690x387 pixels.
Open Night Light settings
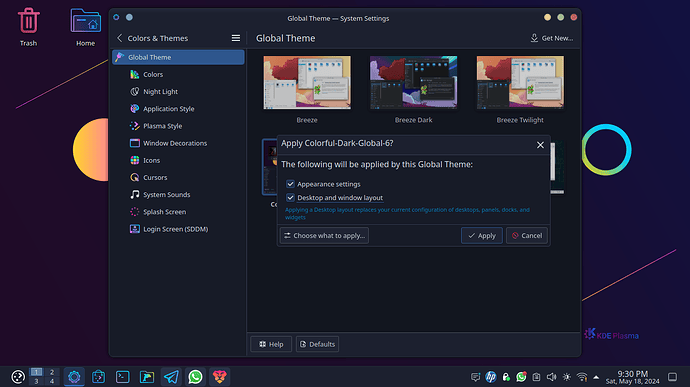click(178, 92)
